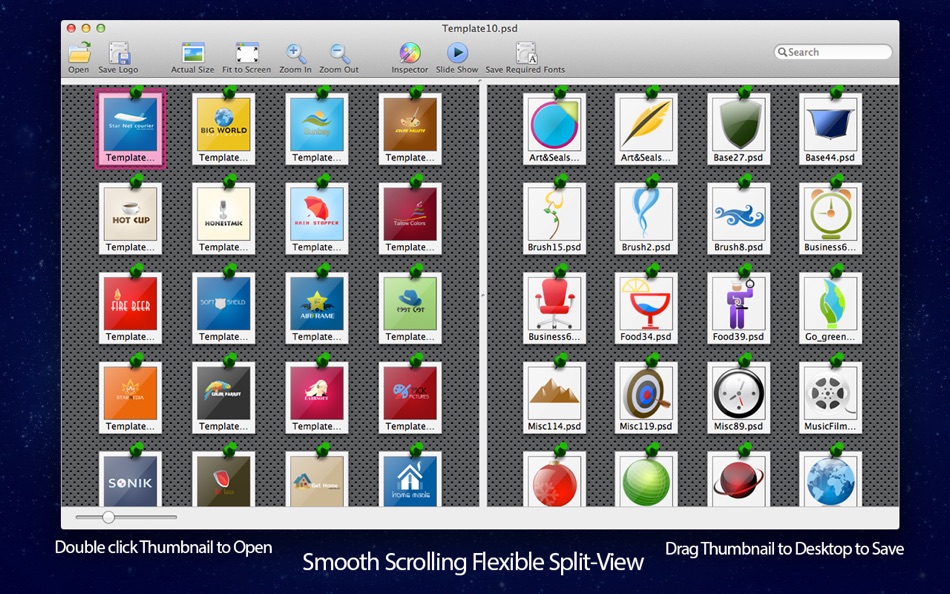The width and height of the screenshot is (950, 594).
Task: Choose Fit to Screen toolbar icon
Action: [x=247, y=53]
